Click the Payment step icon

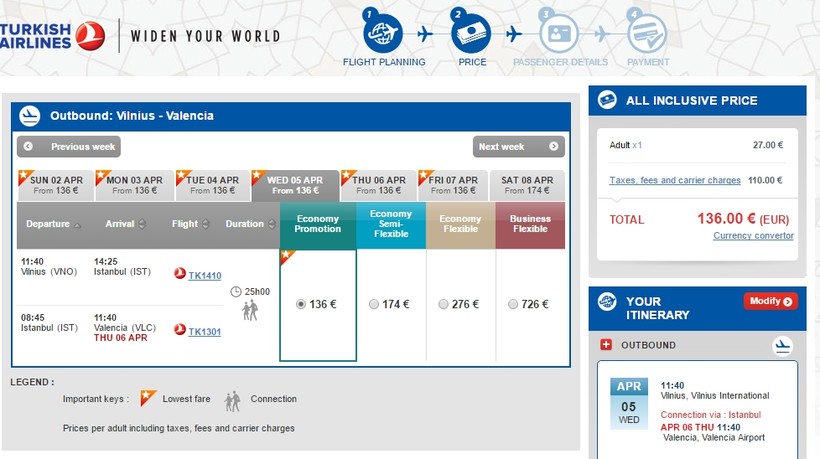(x=647, y=34)
